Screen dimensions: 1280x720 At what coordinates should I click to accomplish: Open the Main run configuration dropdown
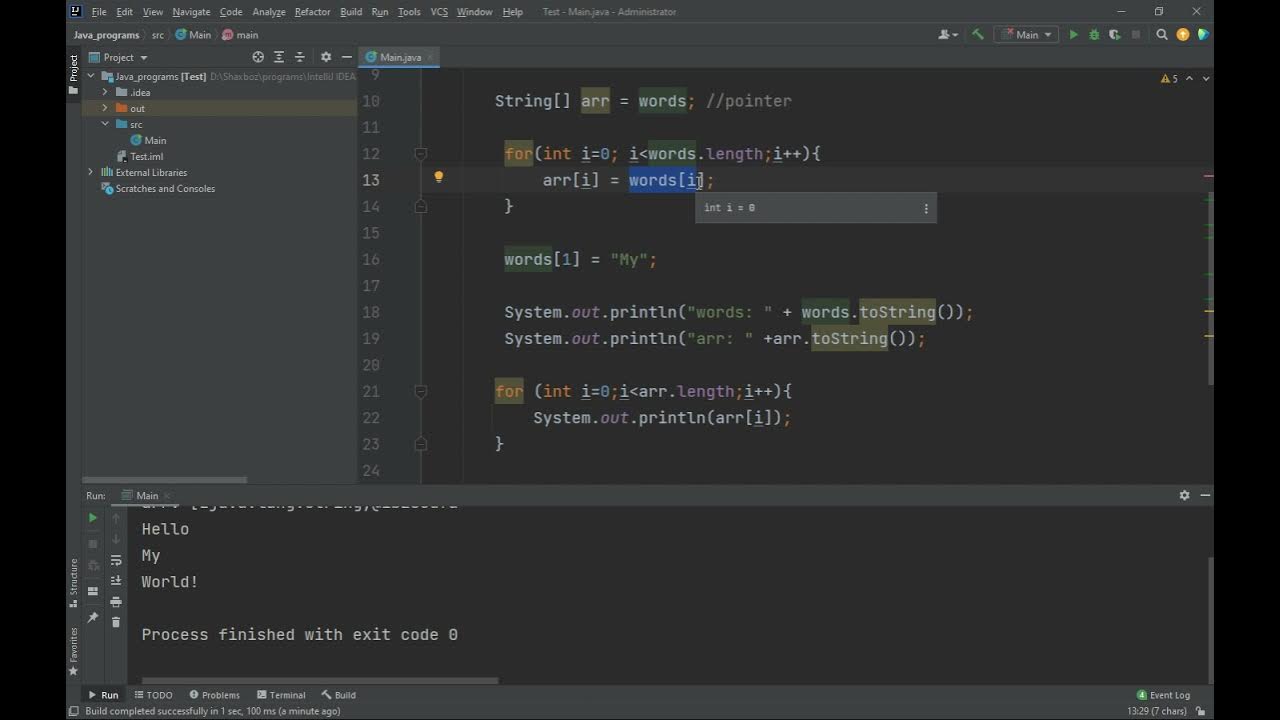(1028, 34)
